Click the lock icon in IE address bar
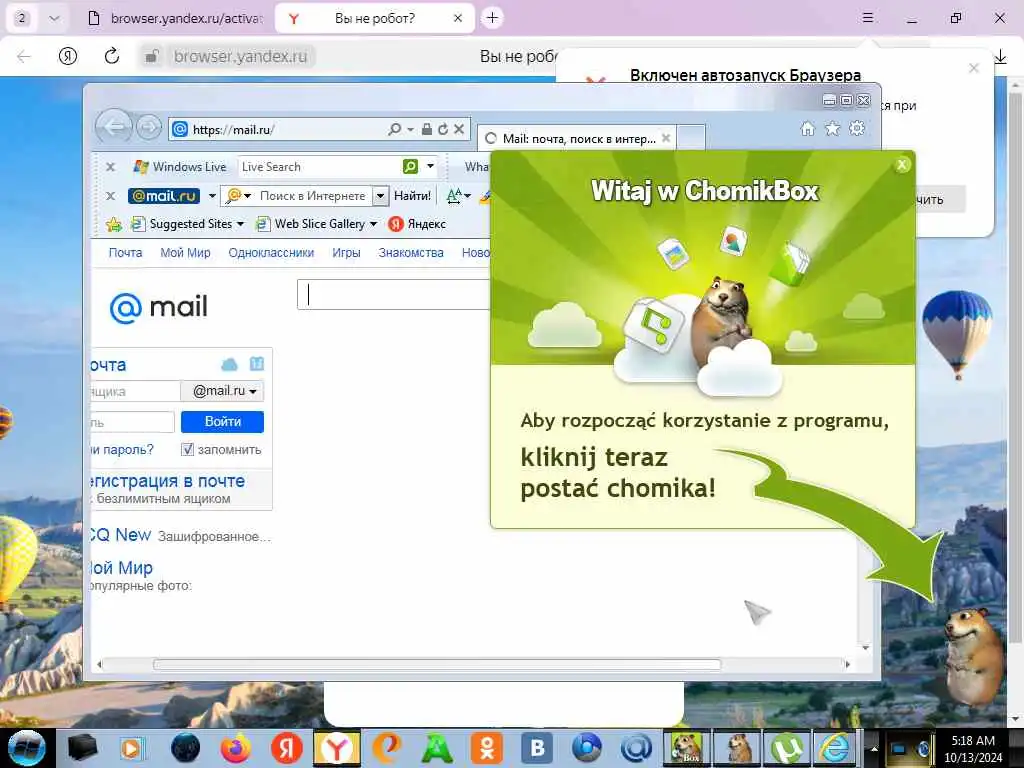Image resolution: width=1024 pixels, height=768 pixels. tap(426, 129)
